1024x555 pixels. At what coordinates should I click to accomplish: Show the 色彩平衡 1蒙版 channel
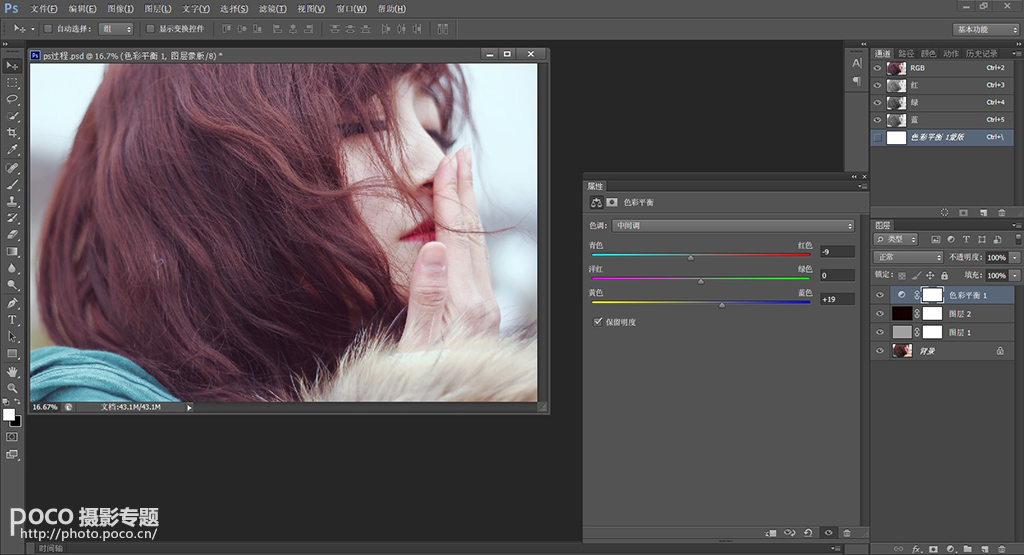click(x=878, y=137)
